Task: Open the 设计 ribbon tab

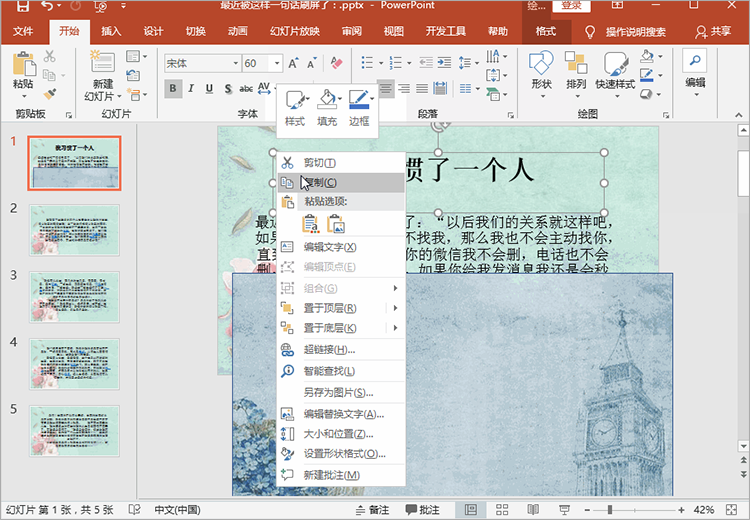Action: pyautogui.click(x=153, y=32)
